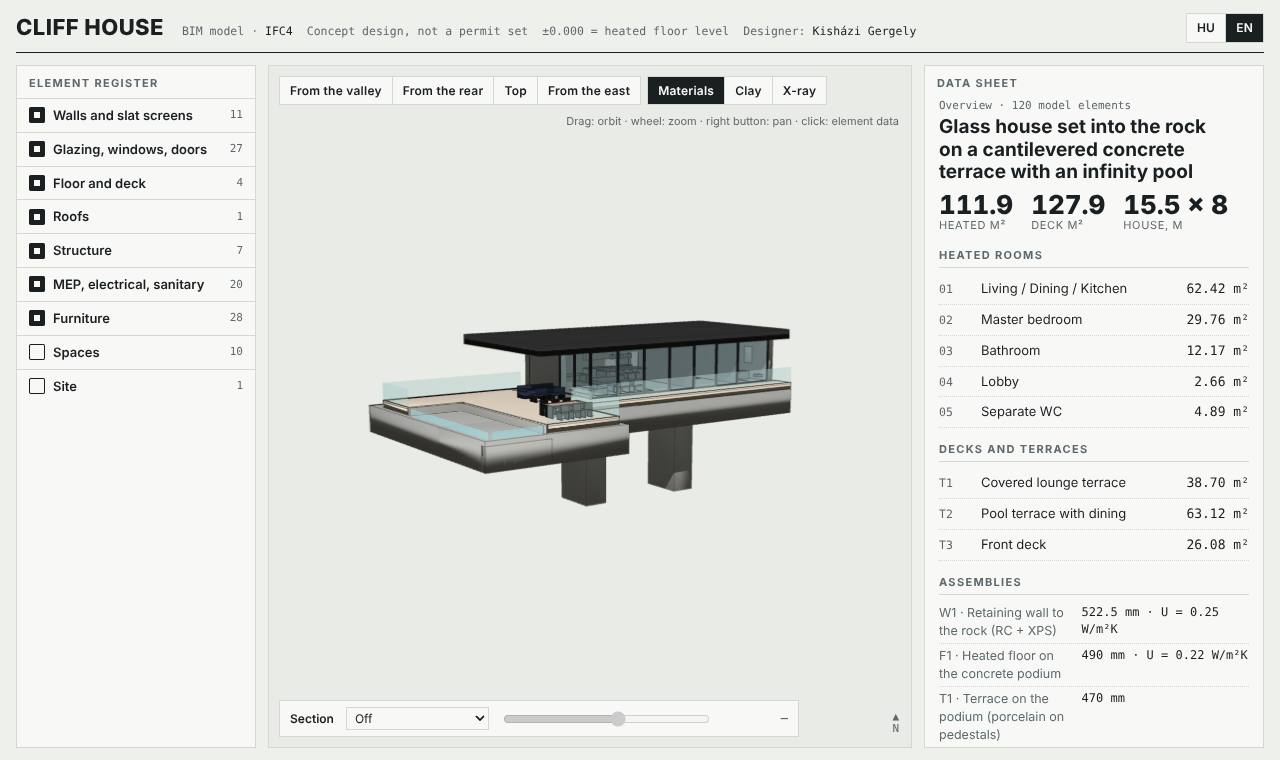Choose X-ray render mode
This screenshot has width=1280, height=760.
799,91
